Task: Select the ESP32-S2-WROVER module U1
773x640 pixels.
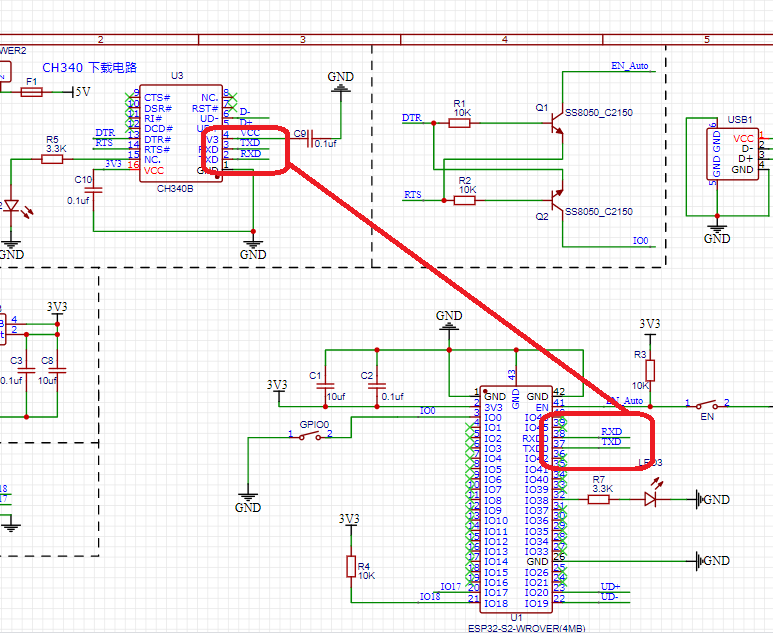Action: 515,500
